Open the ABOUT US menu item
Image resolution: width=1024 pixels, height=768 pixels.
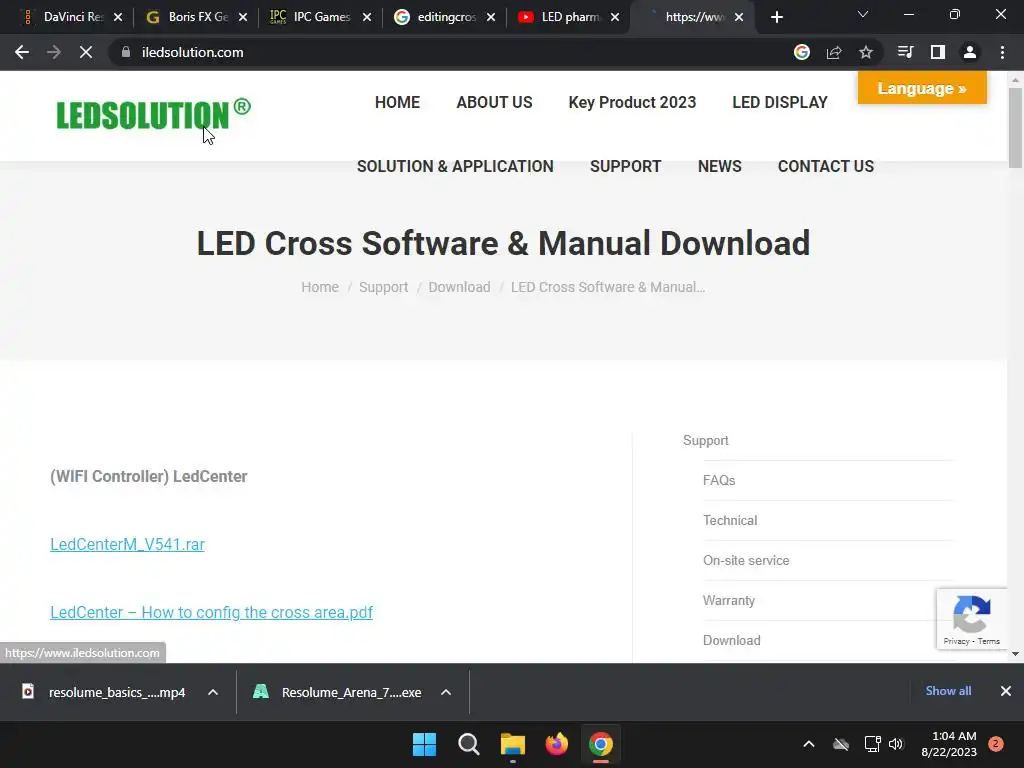[494, 103]
